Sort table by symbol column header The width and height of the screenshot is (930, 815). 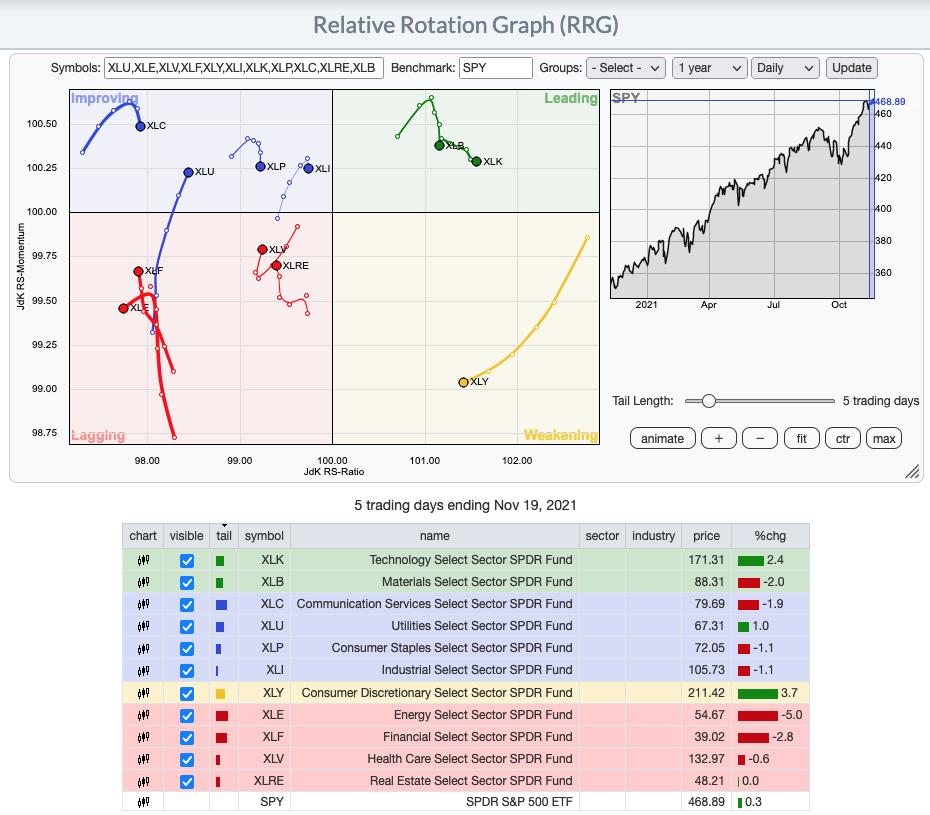click(264, 536)
